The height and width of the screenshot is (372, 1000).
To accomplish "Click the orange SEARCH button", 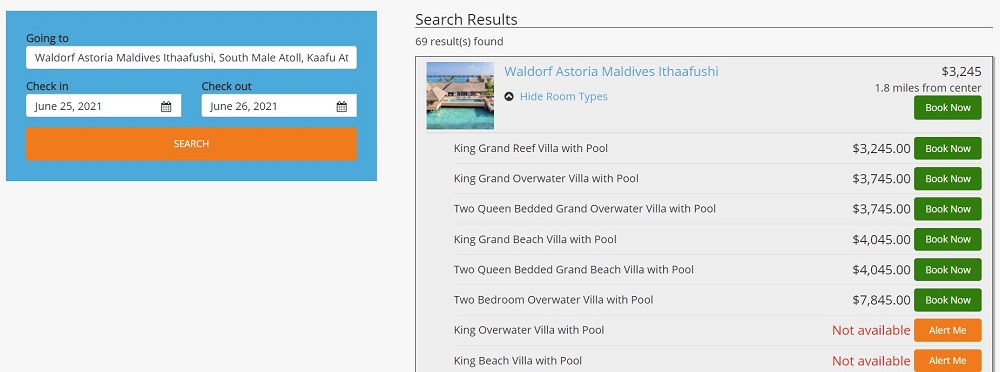I will pos(191,144).
